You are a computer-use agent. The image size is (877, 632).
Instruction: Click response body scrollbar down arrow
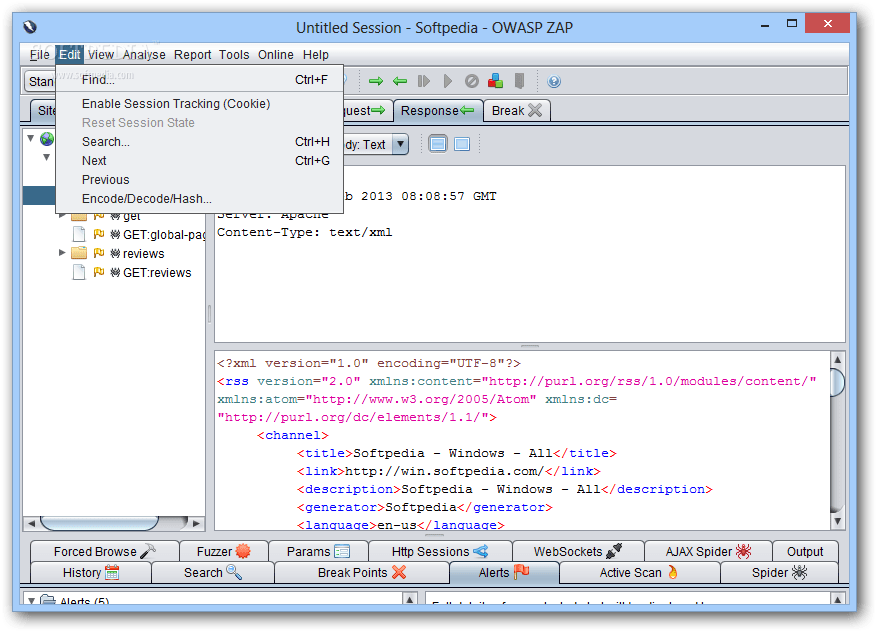(x=837, y=521)
